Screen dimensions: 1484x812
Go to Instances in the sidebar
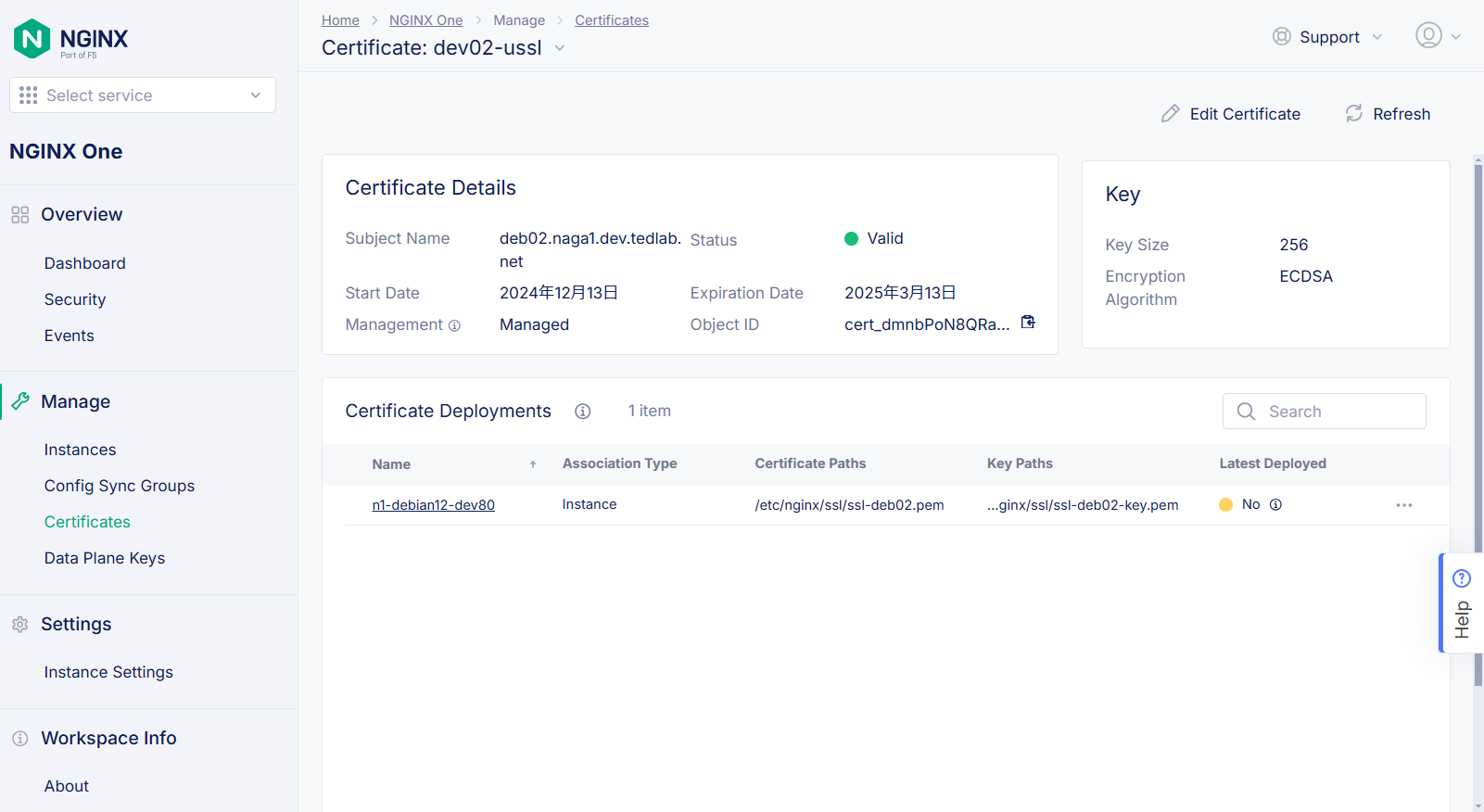80,450
